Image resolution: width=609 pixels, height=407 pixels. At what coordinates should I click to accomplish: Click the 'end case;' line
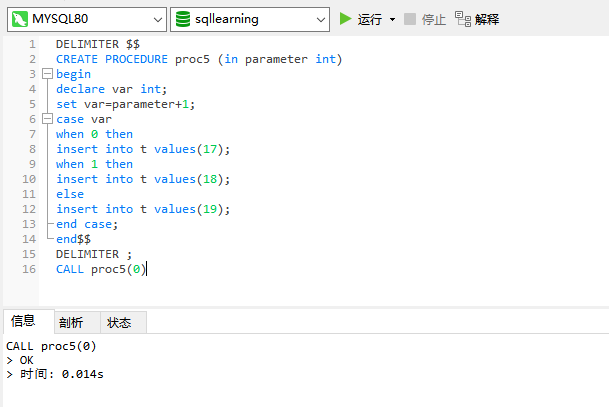[87, 224]
